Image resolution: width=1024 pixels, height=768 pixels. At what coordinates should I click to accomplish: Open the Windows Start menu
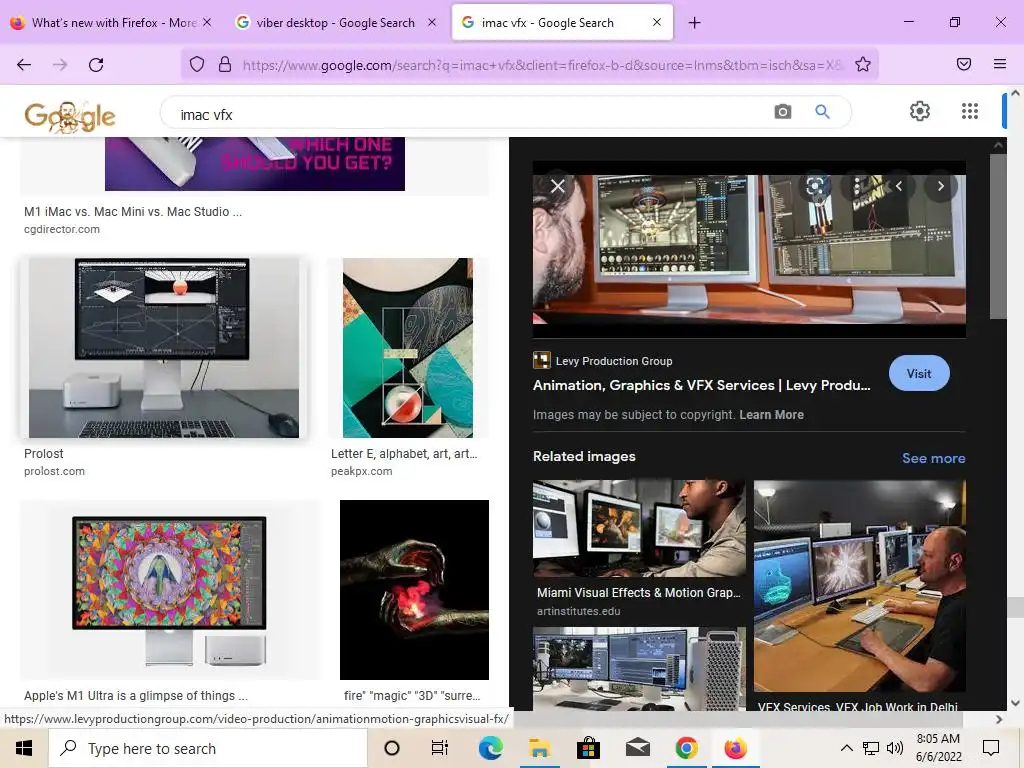24,748
